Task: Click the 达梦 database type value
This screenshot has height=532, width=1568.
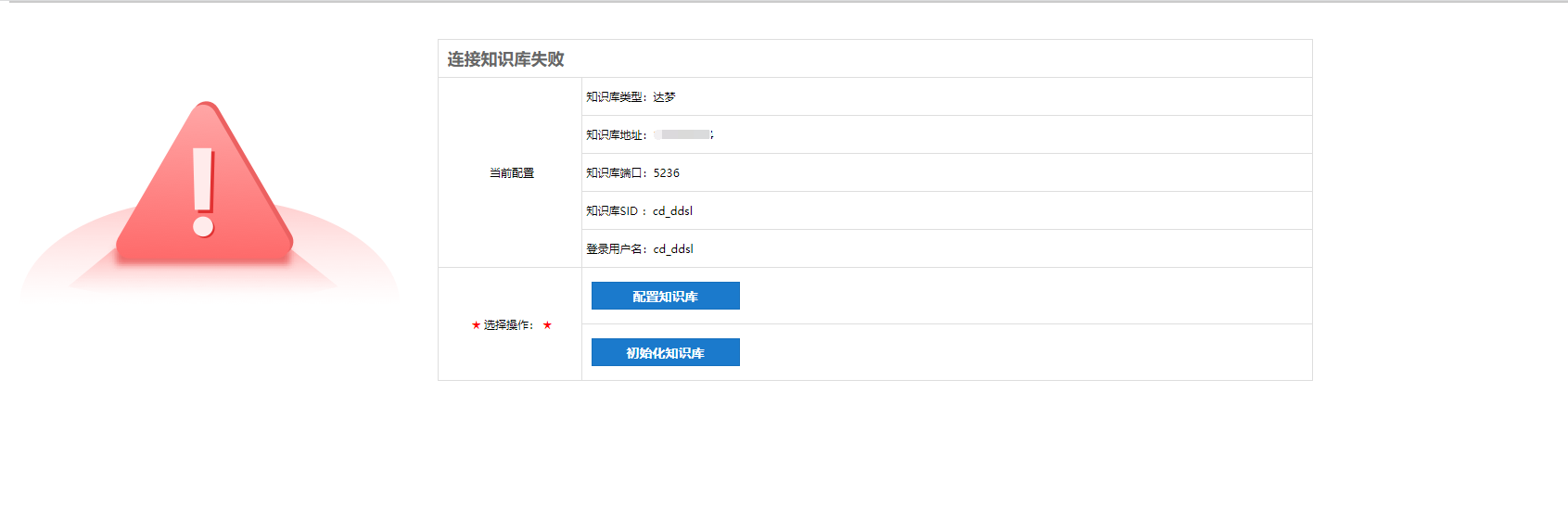Action: pyautogui.click(x=664, y=97)
